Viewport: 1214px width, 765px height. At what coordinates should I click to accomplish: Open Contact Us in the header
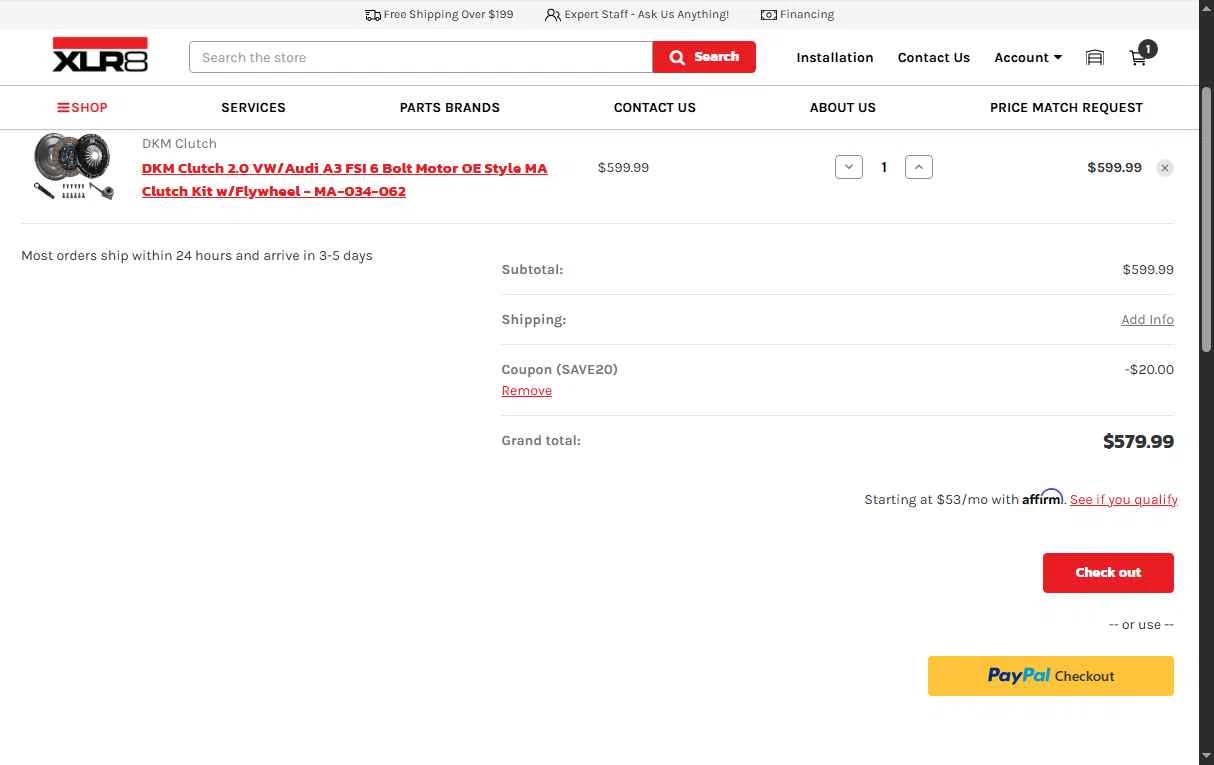[x=934, y=57]
